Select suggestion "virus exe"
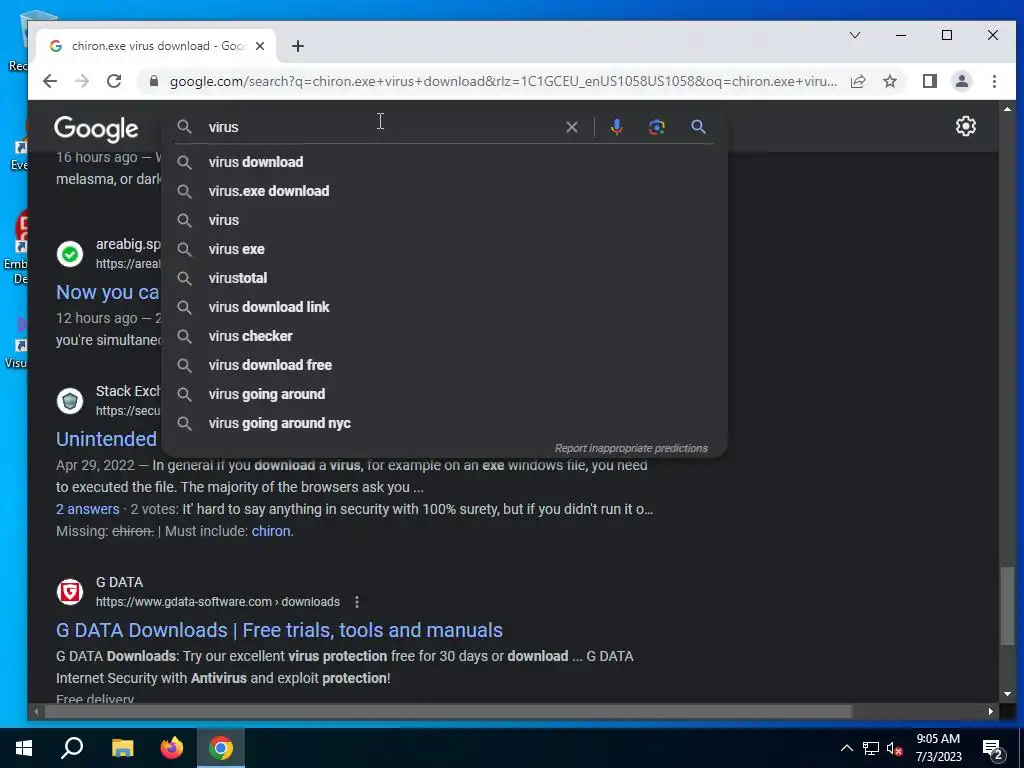 tap(444, 249)
